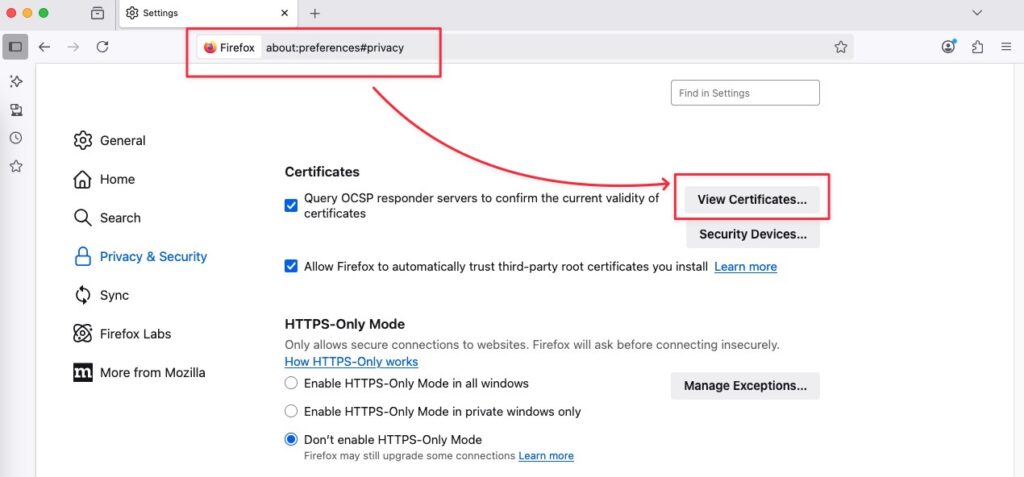This screenshot has height=477, width=1024.
Task: Open the How HTTPS-Only works link
Action: coord(351,361)
